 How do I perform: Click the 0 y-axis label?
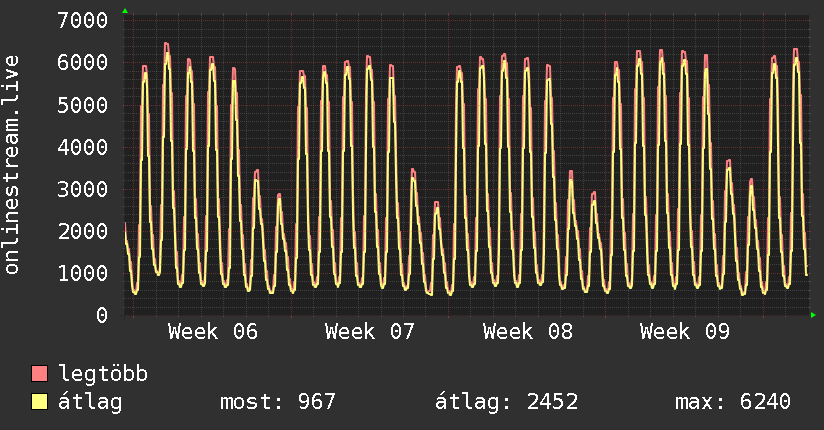(x=102, y=315)
